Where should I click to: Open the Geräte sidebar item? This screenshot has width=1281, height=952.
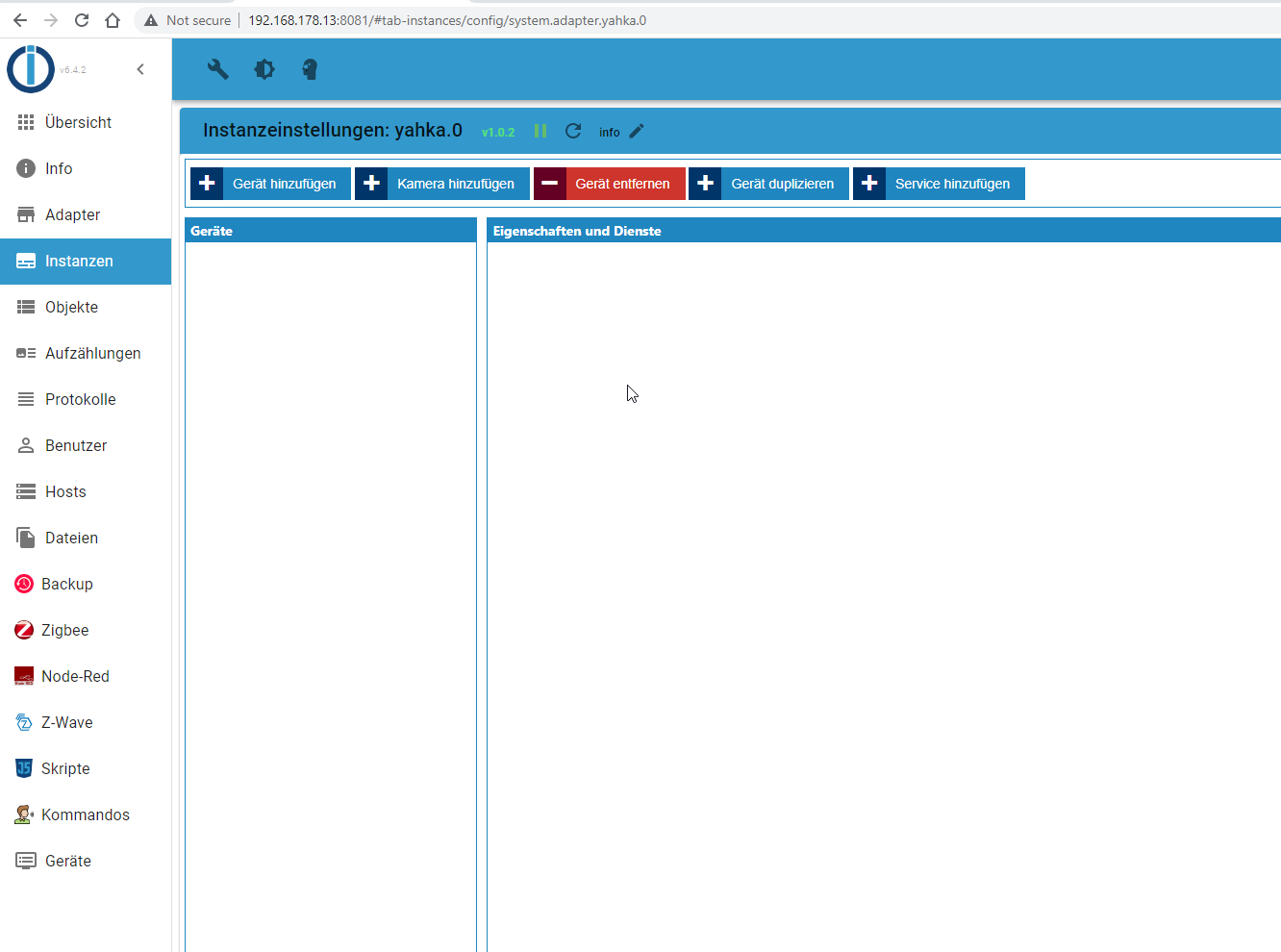(86, 861)
